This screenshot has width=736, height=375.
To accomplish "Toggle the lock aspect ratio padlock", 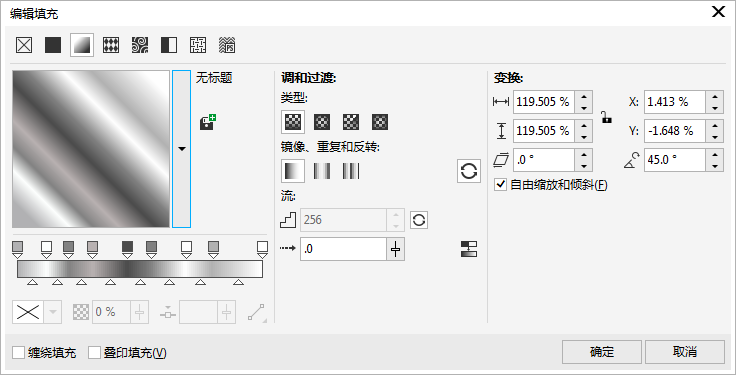I will 607,116.
